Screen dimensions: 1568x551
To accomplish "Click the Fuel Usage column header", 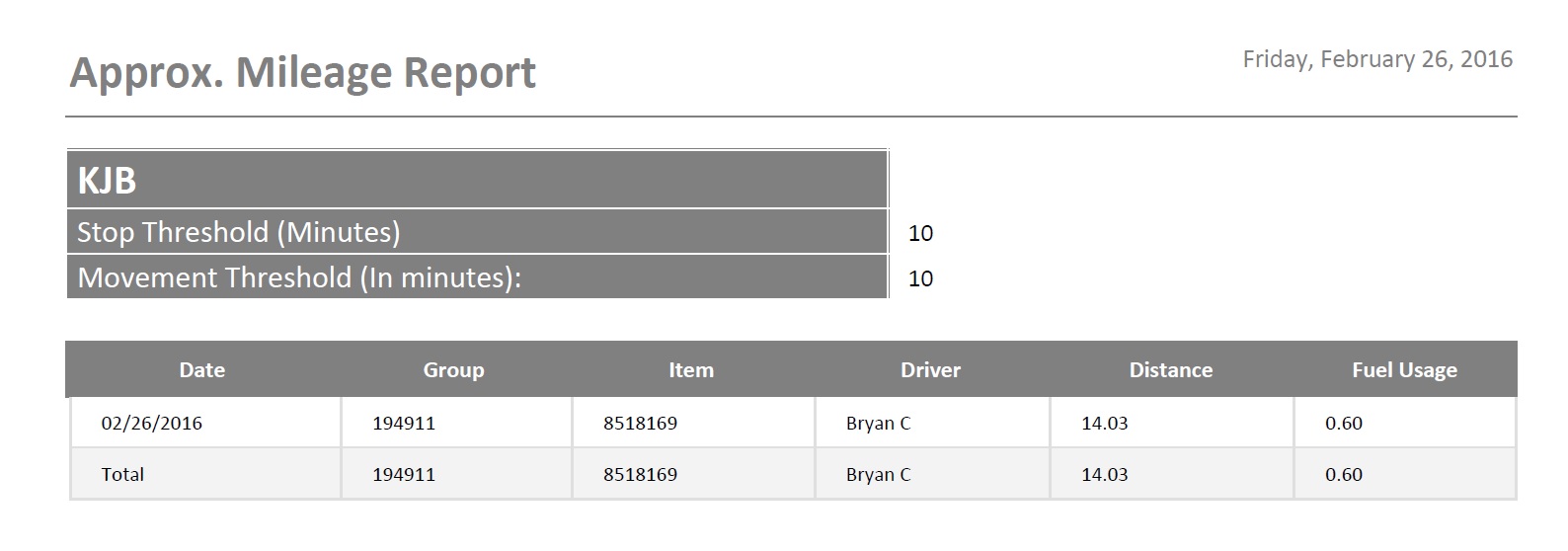I will click(1404, 370).
